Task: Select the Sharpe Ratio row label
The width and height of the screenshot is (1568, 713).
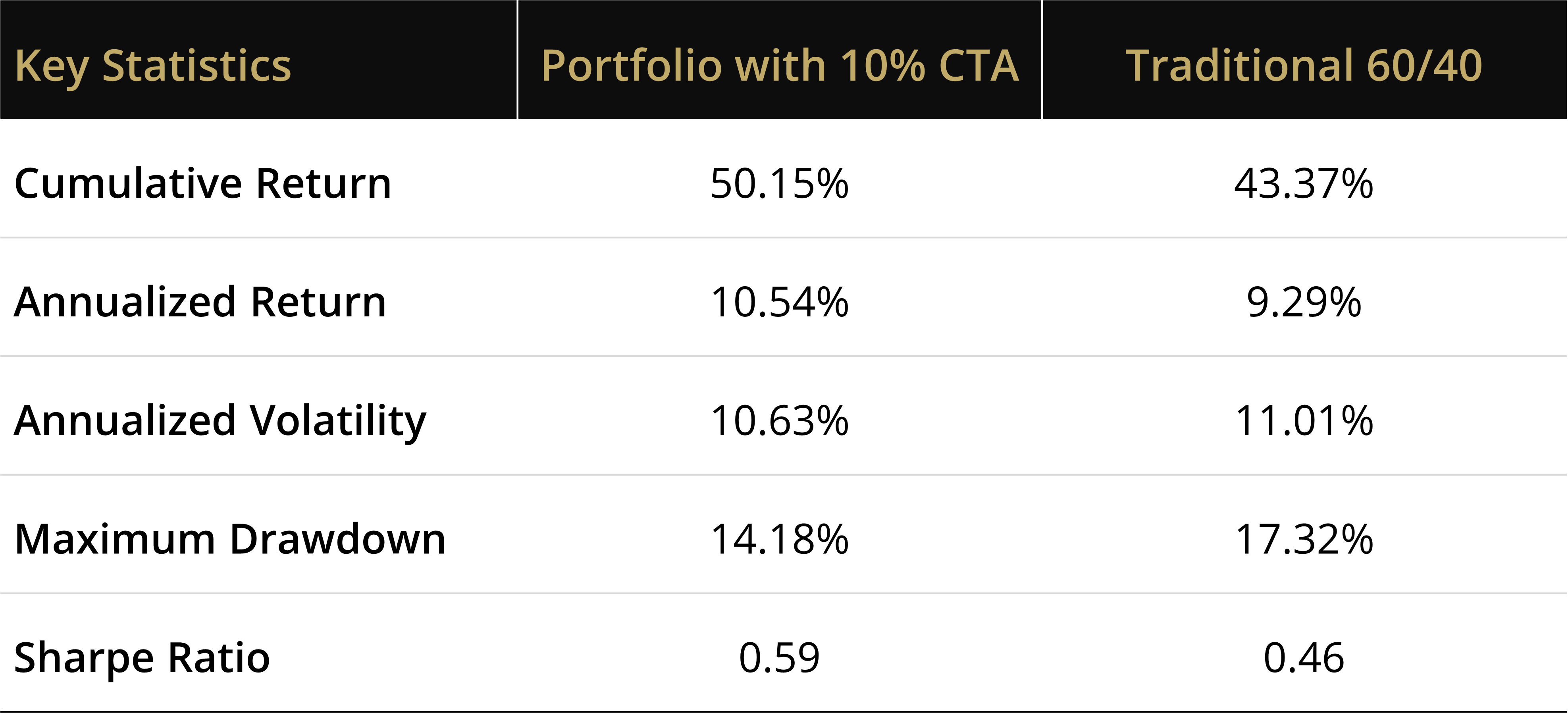Action: coord(142,658)
